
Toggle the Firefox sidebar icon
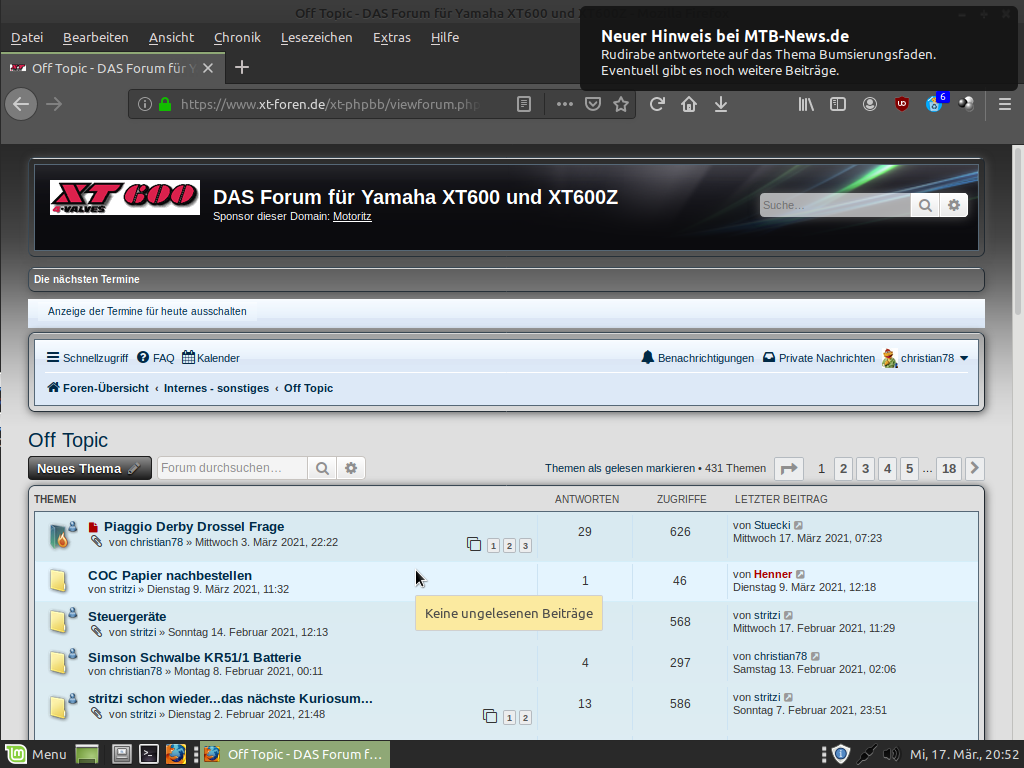tap(838, 104)
